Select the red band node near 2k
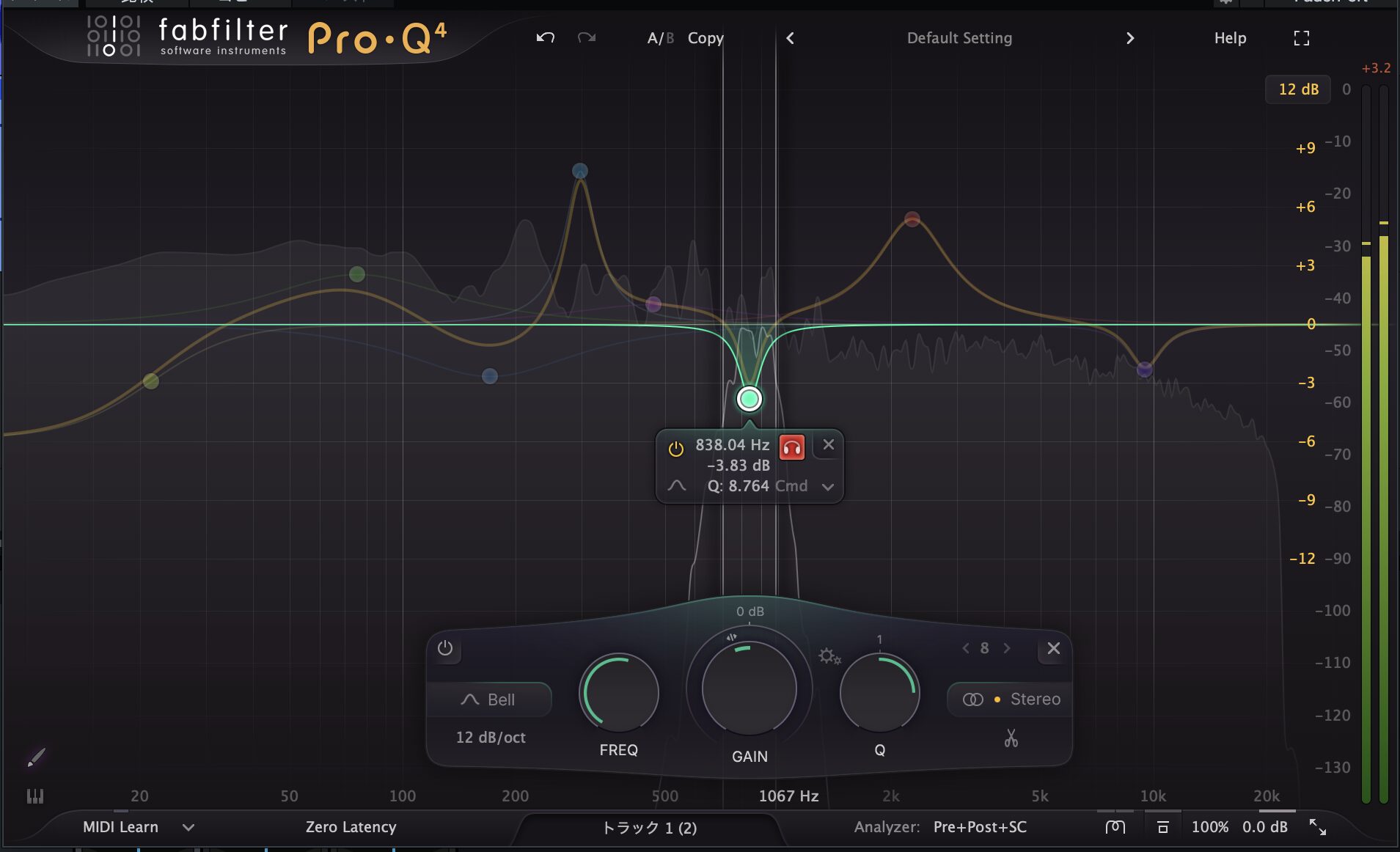This screenshot has height=852, width=1400. tap(912, 218)
